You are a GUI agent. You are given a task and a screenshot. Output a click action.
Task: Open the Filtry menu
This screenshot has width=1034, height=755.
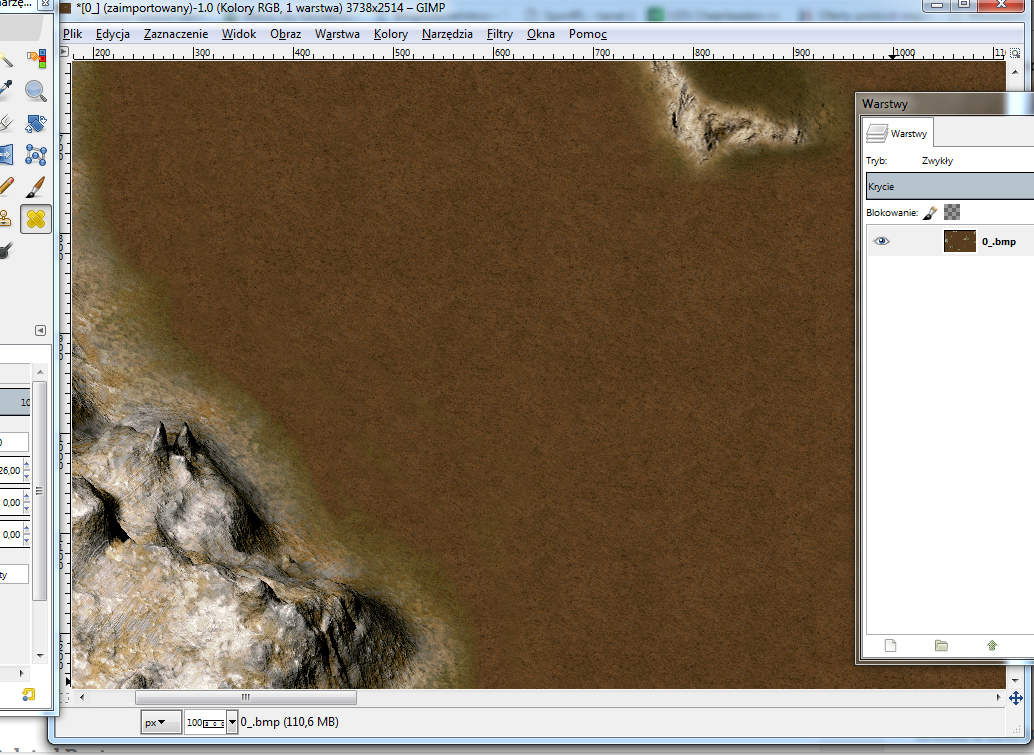pyautogui.click(x=500, y=34)
